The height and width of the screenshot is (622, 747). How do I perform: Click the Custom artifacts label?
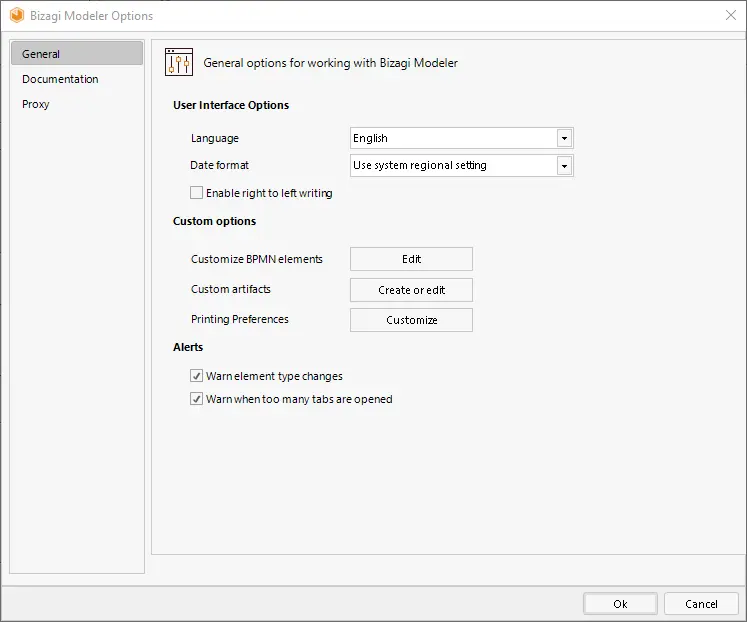[231, 289]
